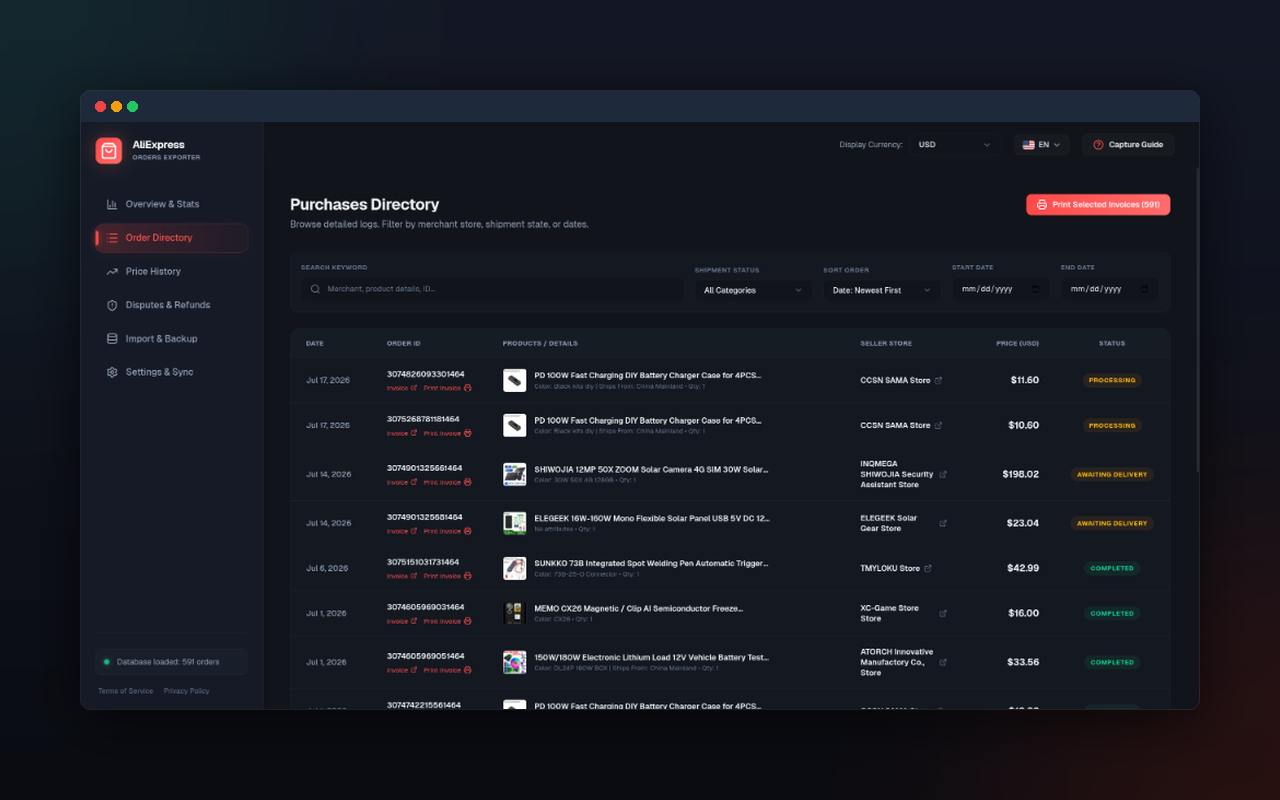
Task: Click the search keyword input field
Action: click(492, 289)
